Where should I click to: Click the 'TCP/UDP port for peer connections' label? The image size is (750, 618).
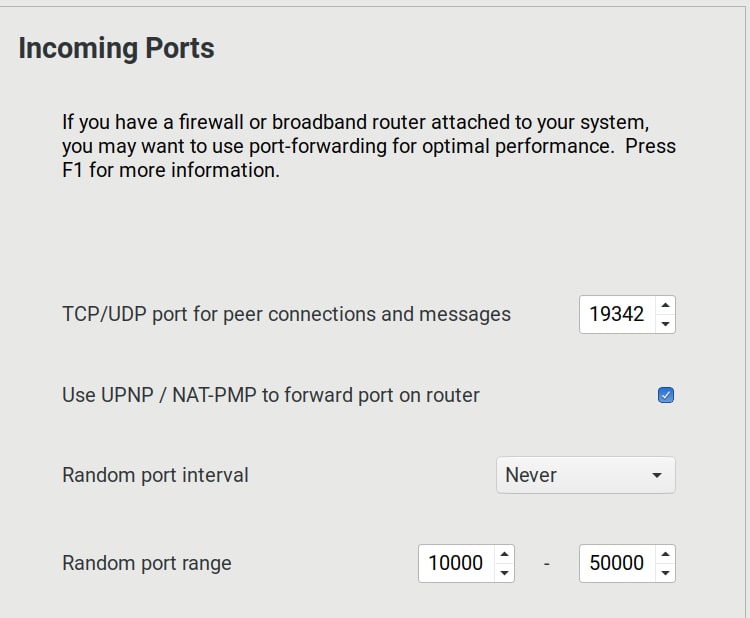tap(286, 314)
